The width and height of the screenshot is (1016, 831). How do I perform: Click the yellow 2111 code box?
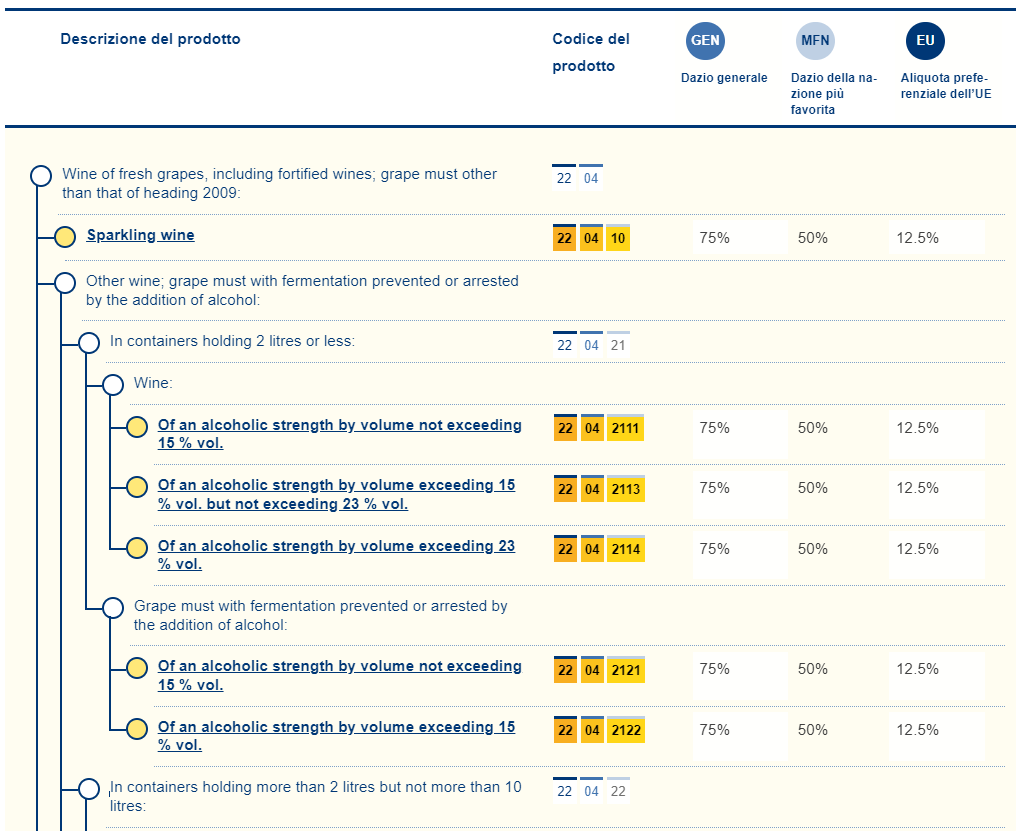(x=625, y=429)
